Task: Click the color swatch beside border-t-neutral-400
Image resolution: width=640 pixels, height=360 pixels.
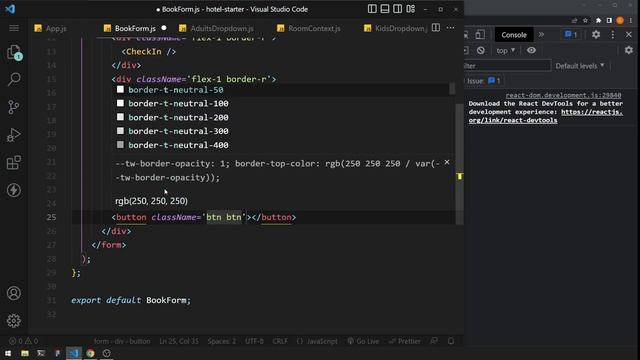Action: tap(120, 144)
